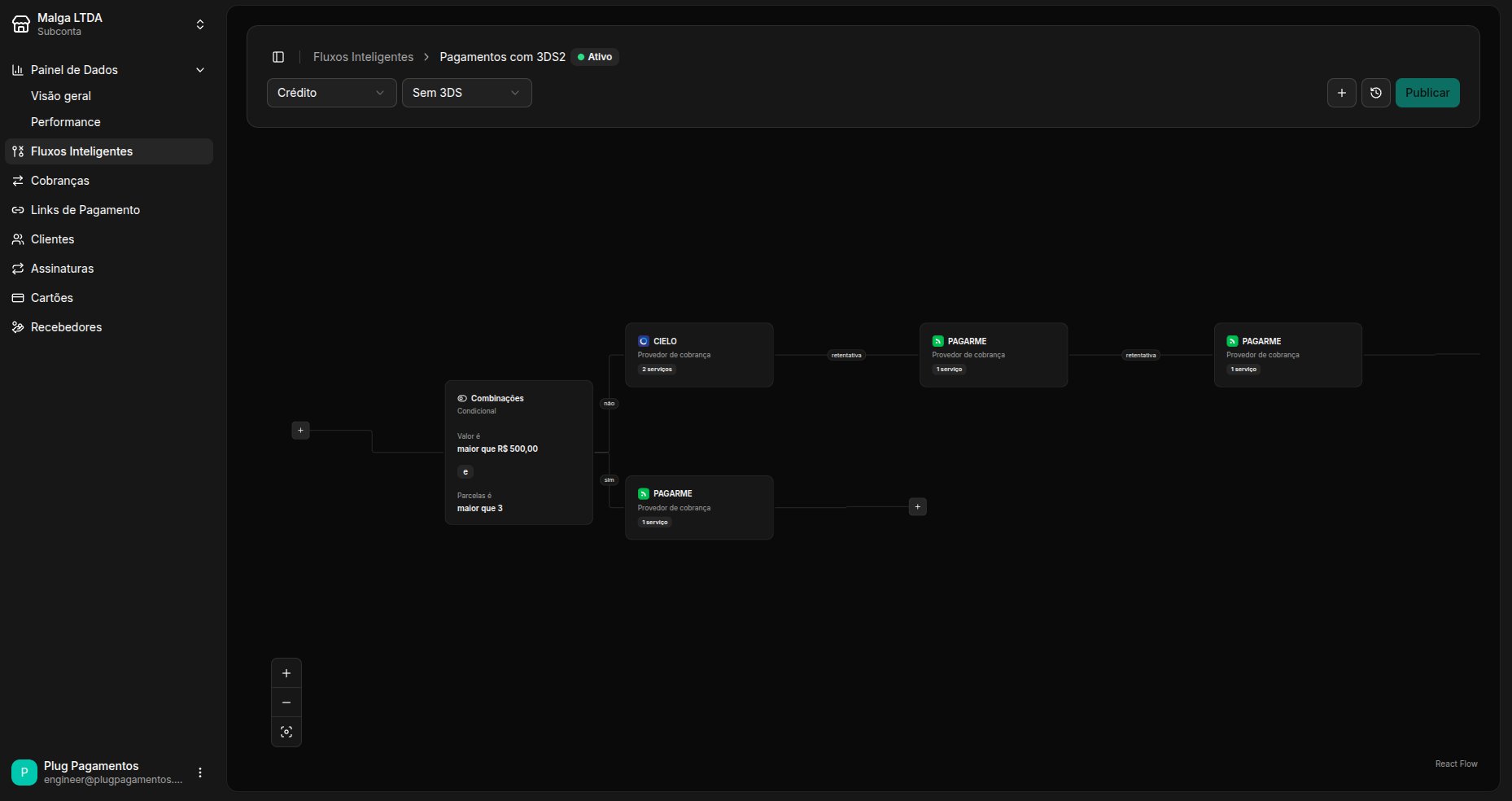
Task: Open the React Flow attribution link
Action: [x=1456, y=764]
